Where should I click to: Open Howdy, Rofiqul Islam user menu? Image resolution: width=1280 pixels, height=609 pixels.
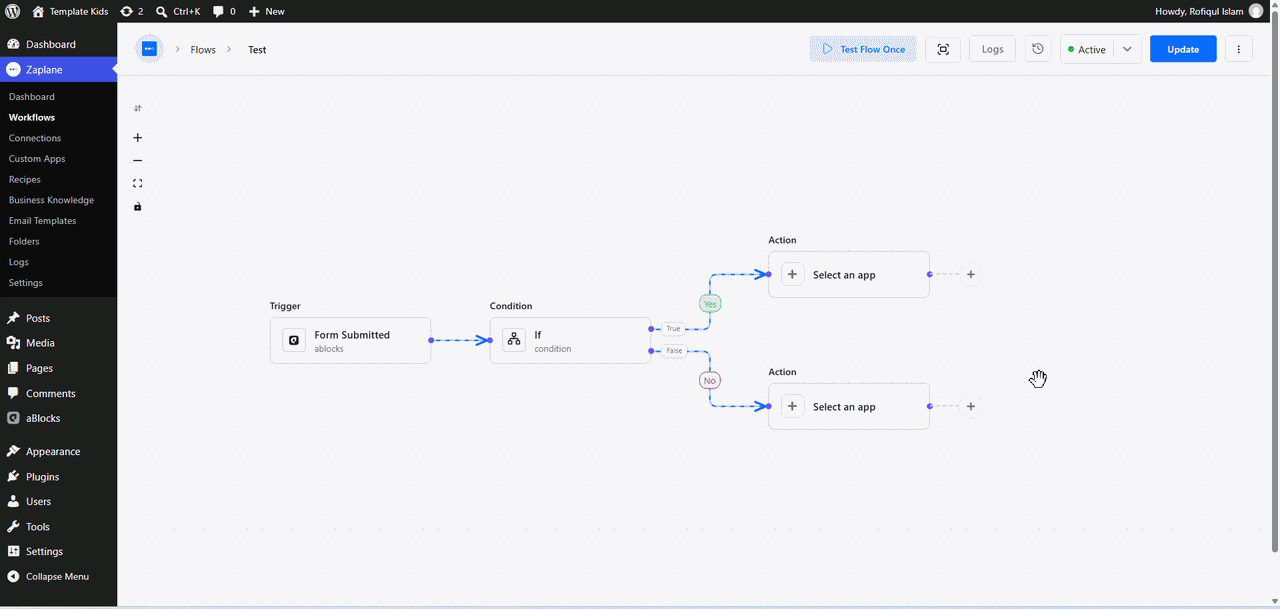tap(1209, 11)
